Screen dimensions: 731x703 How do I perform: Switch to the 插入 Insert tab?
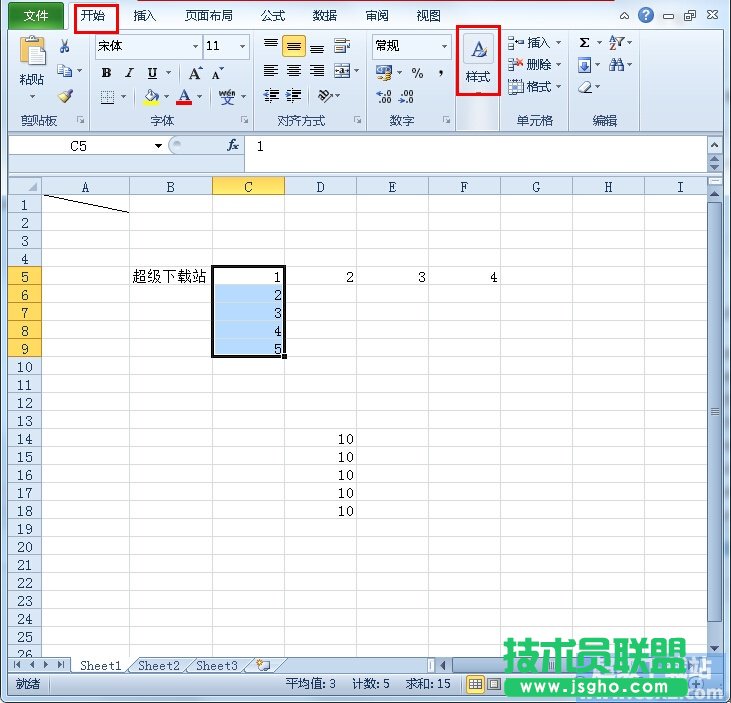(145, 16)
